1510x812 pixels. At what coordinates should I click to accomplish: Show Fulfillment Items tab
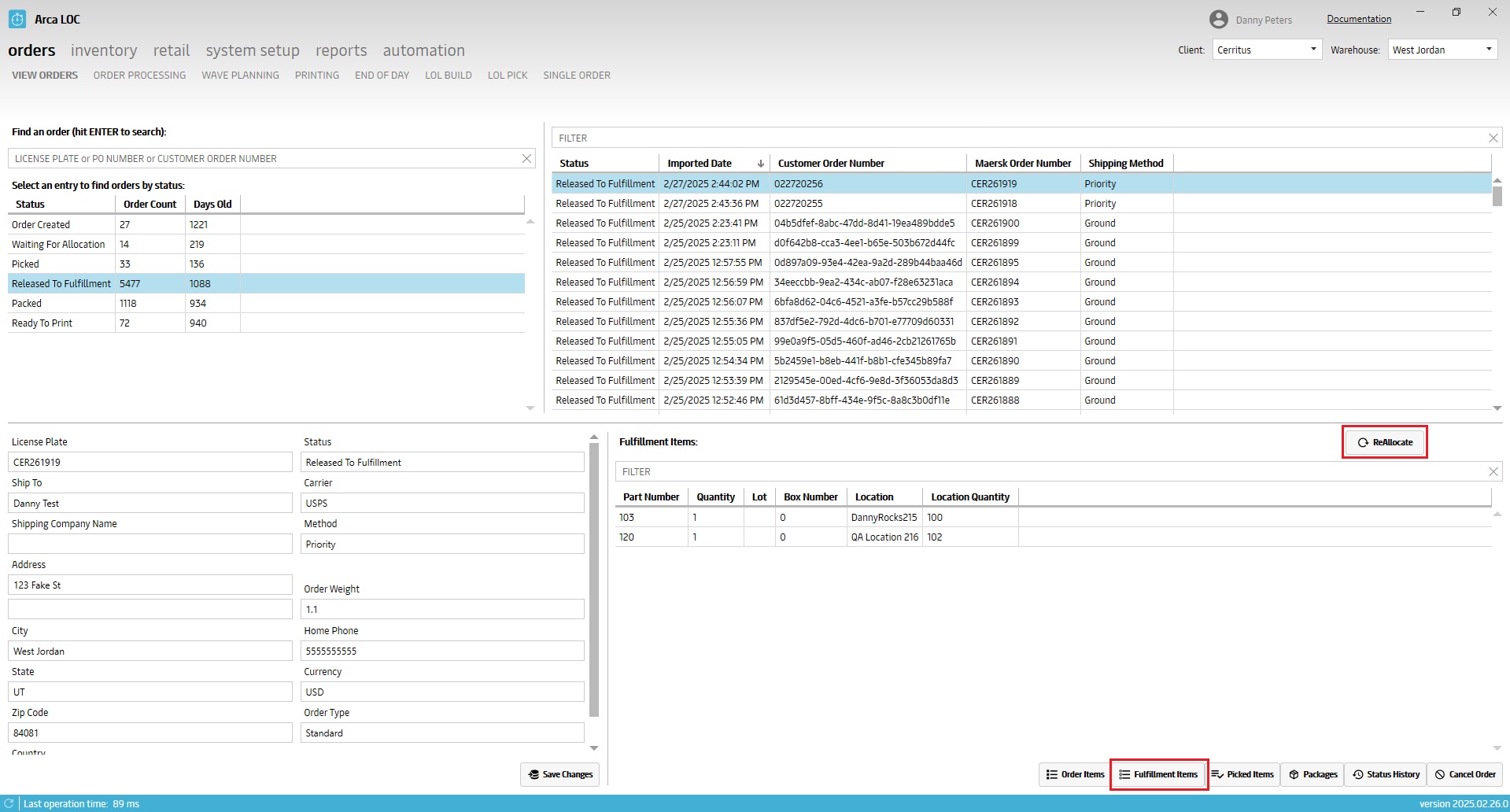pyautogui.click(x=1158, y=774)
